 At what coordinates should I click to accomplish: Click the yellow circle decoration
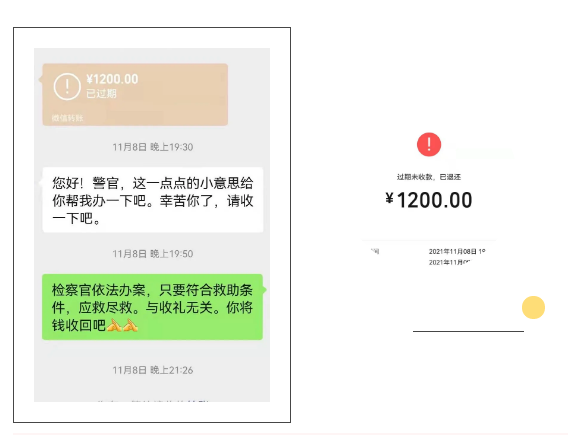(533, 307)
